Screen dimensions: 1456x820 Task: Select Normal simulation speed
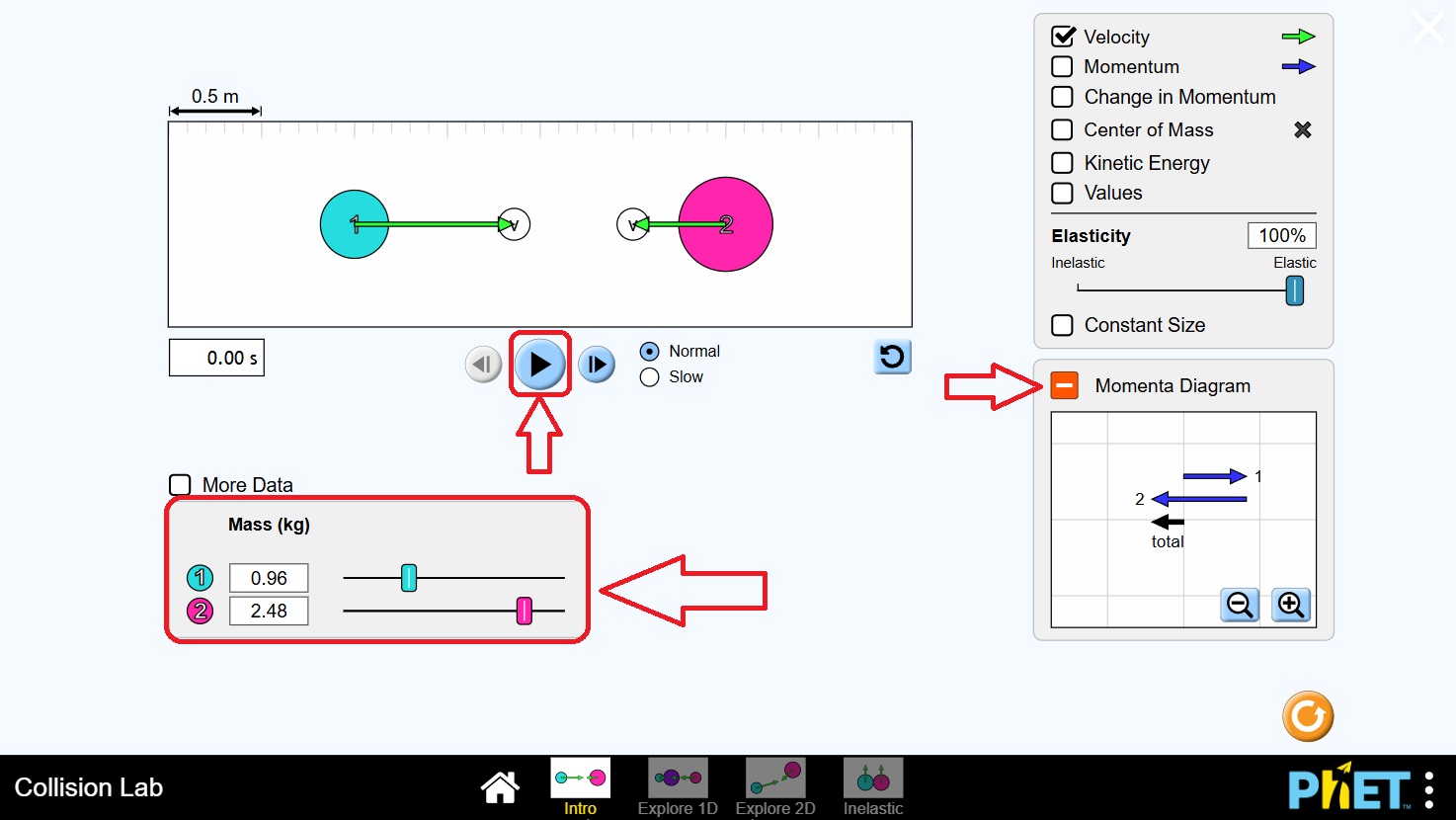click(x=649, y=351)
